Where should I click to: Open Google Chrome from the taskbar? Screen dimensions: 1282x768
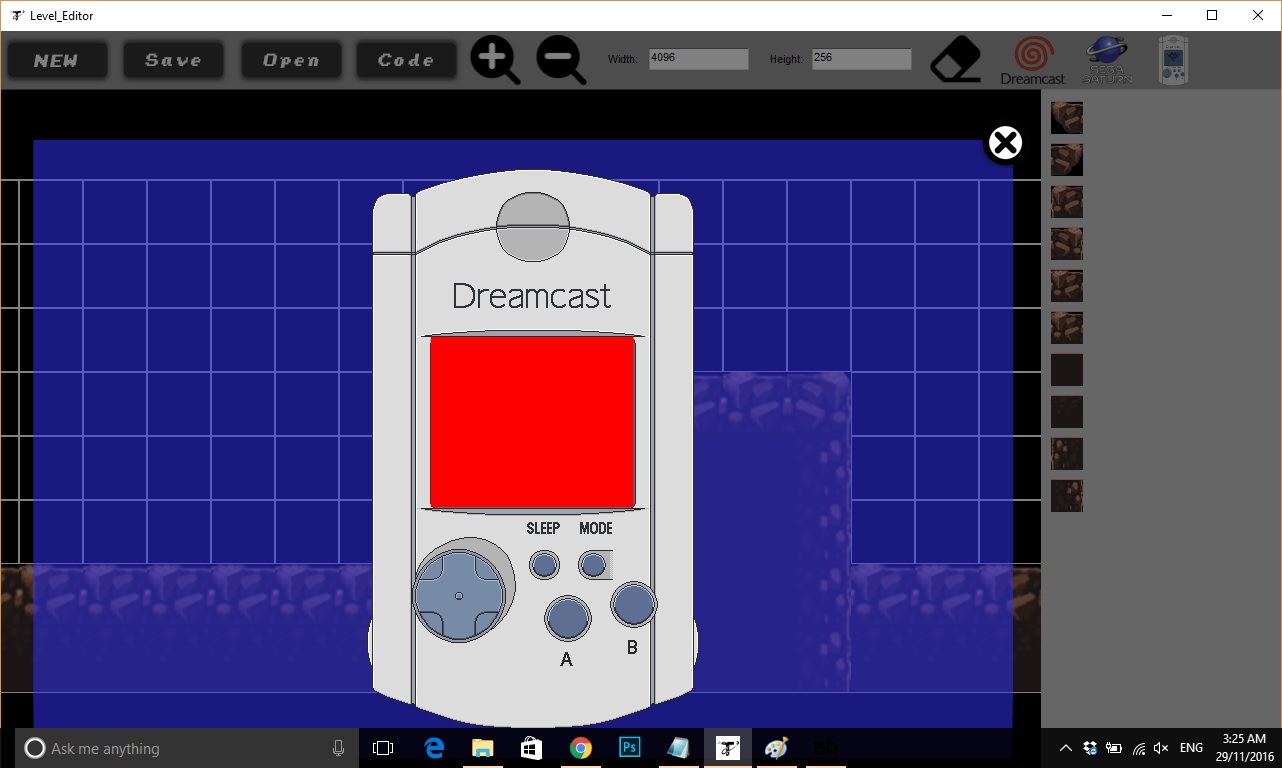580,748
